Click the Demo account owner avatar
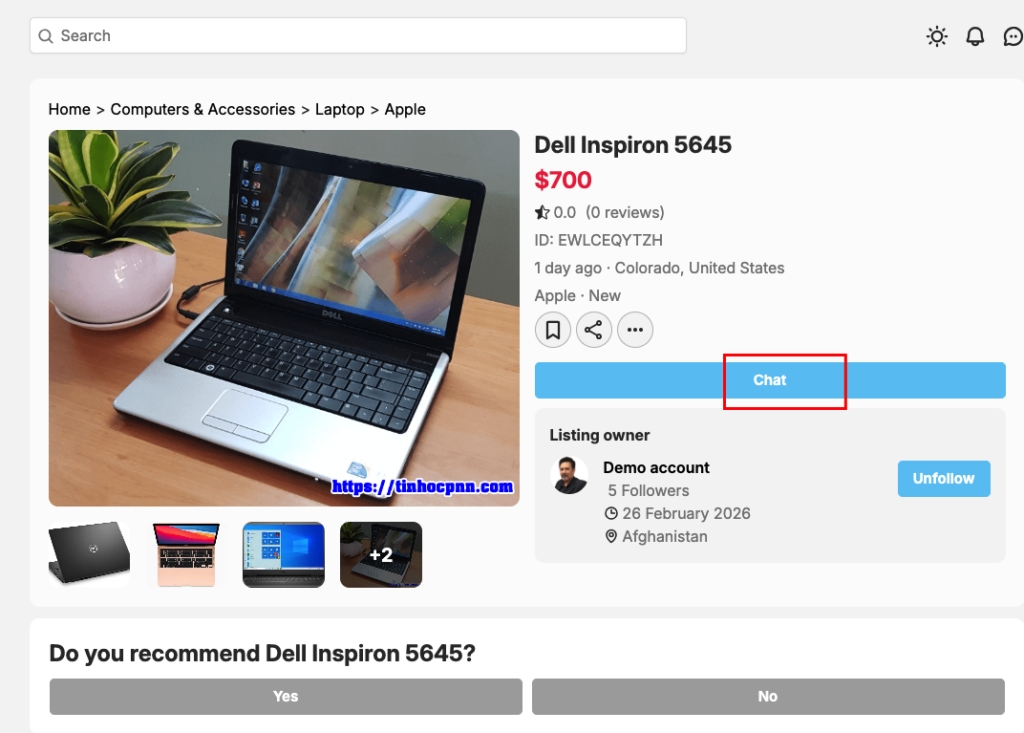The width and height of the screenshot is (1024, 733). (x=570, y=476)
